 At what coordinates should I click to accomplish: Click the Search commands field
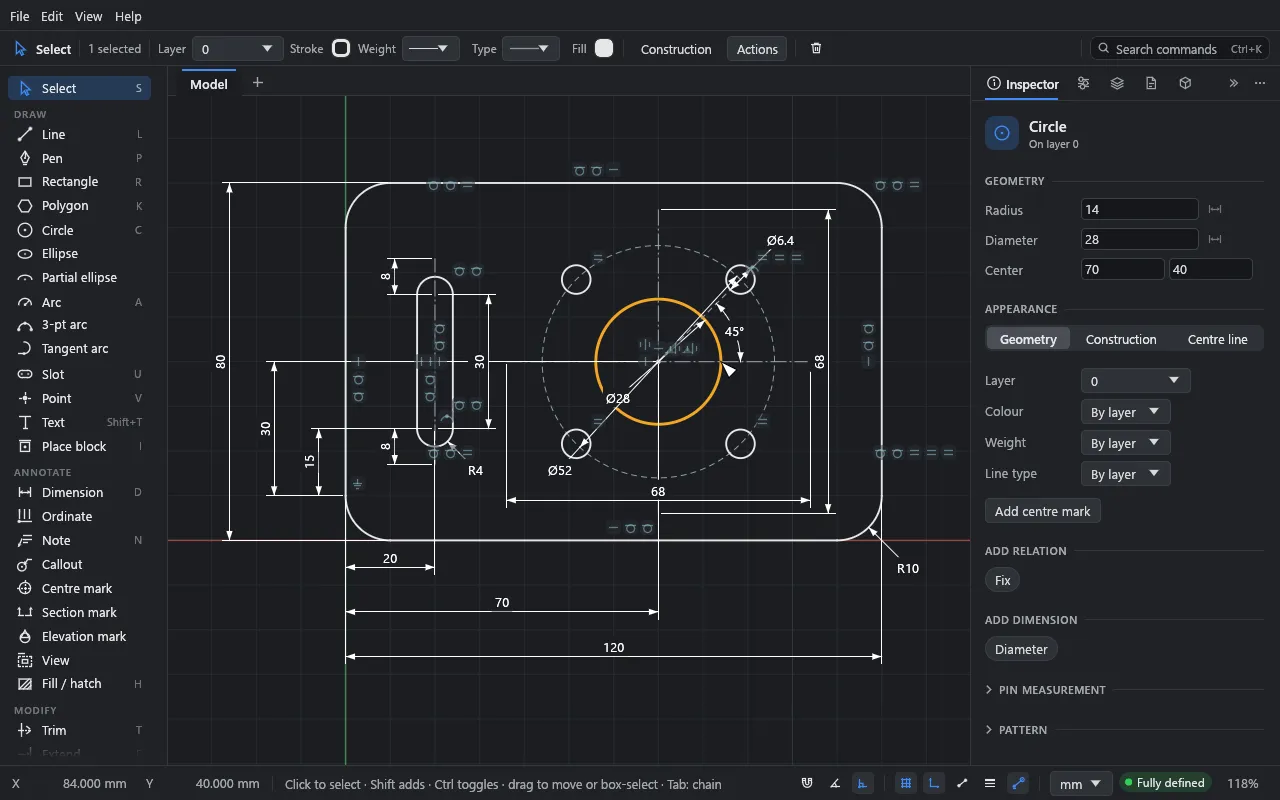(x=1180, y=49)
